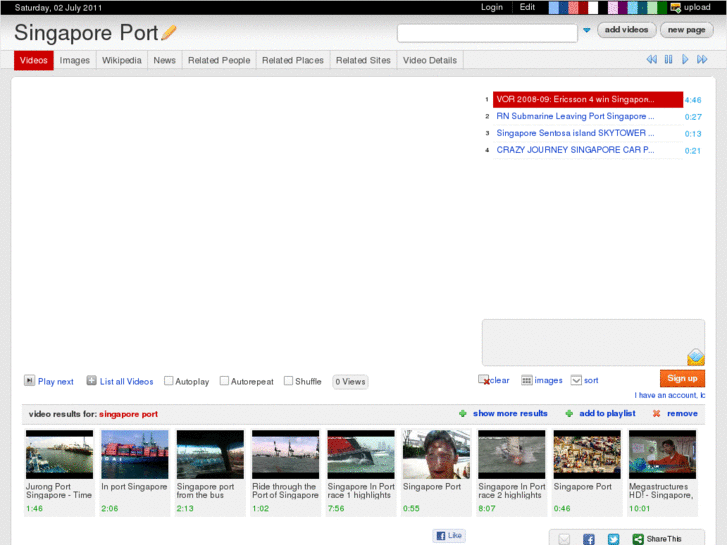727x545 pixels.
Task: Switch to the News tab
Action: tap(165, 60)
